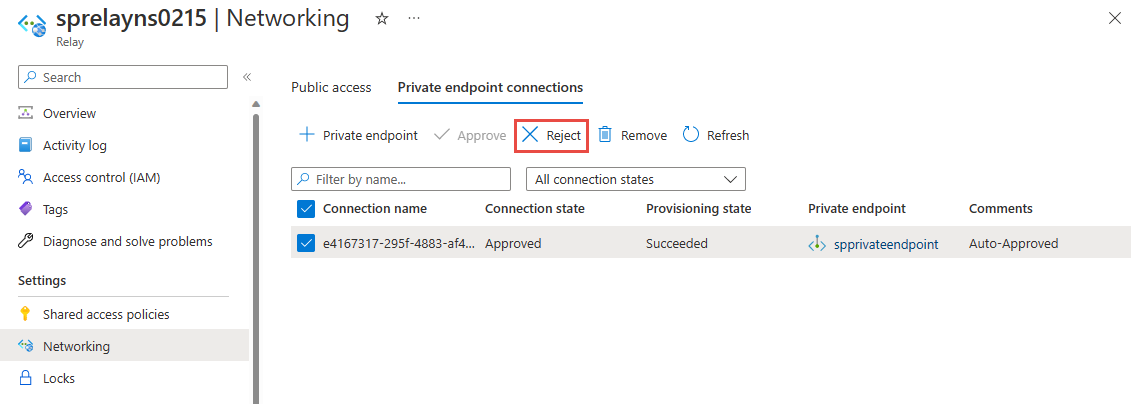Open the more options ellipsis in header
Image resolution: width=1147 pixels, height=404 pixels.
click(x=414, y=19)
